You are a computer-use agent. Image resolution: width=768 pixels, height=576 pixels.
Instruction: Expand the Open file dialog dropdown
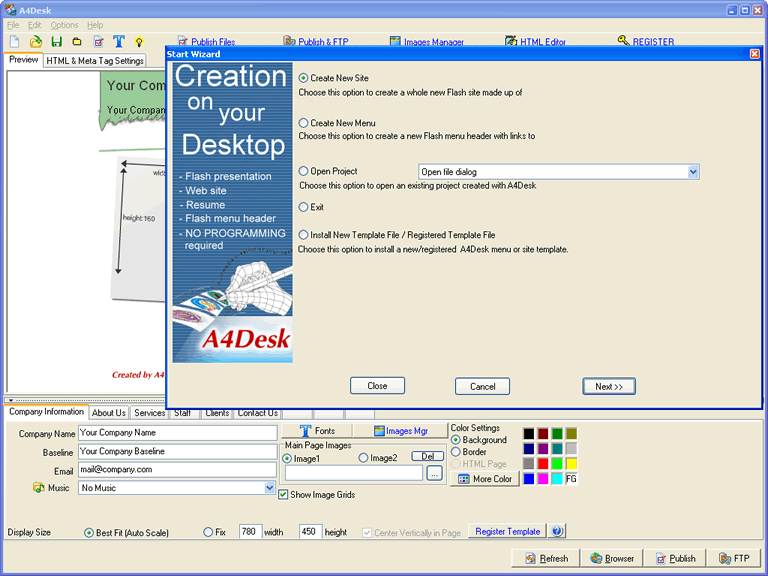click(x=693, y=172)
